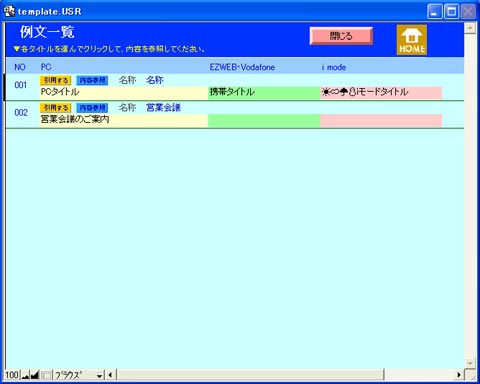Toggle the status area icon in bottom bar
Viewport: 480px width, 384px height.
click(46, 375)
